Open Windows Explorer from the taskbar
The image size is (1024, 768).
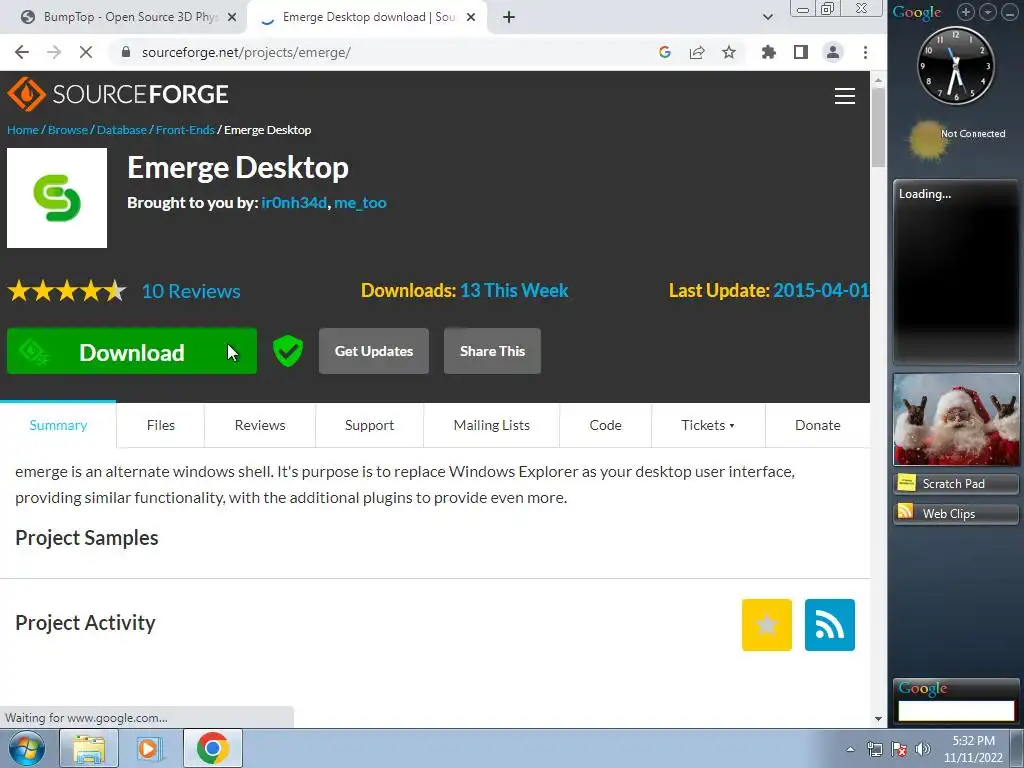click(89, 748)
